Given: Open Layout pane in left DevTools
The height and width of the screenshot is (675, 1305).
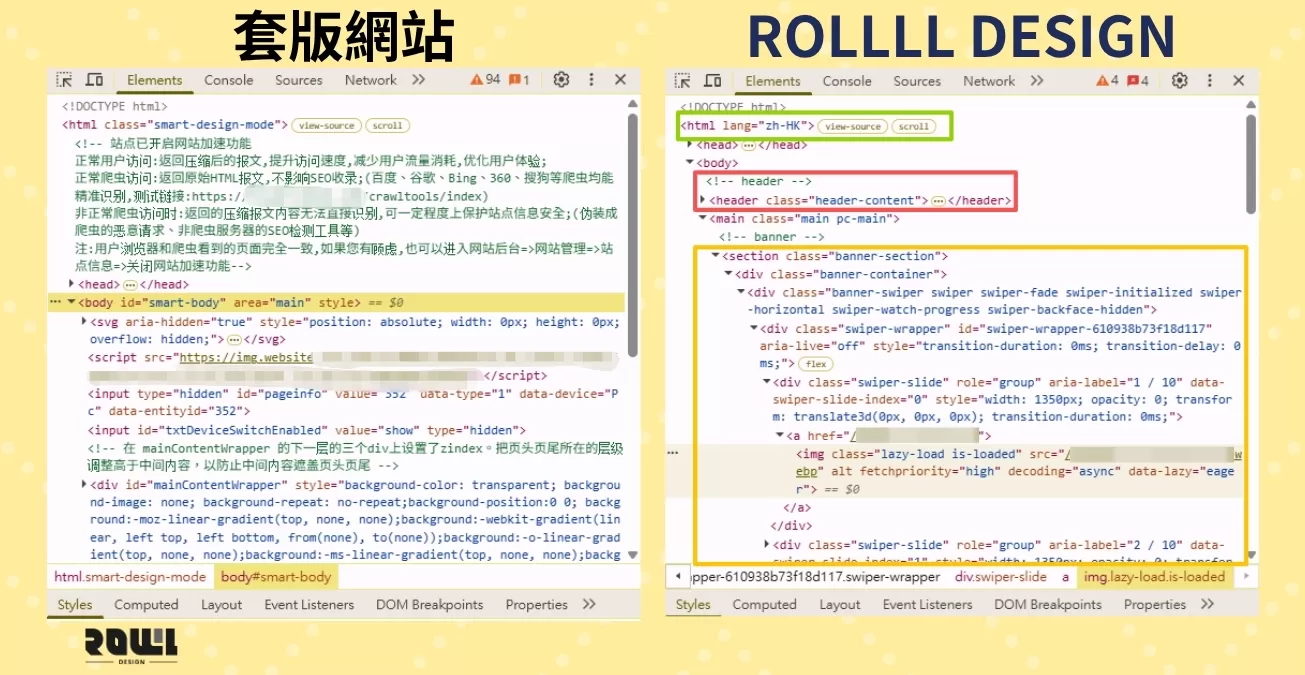Looking at the screenshot, I should [x=221, y=604].
